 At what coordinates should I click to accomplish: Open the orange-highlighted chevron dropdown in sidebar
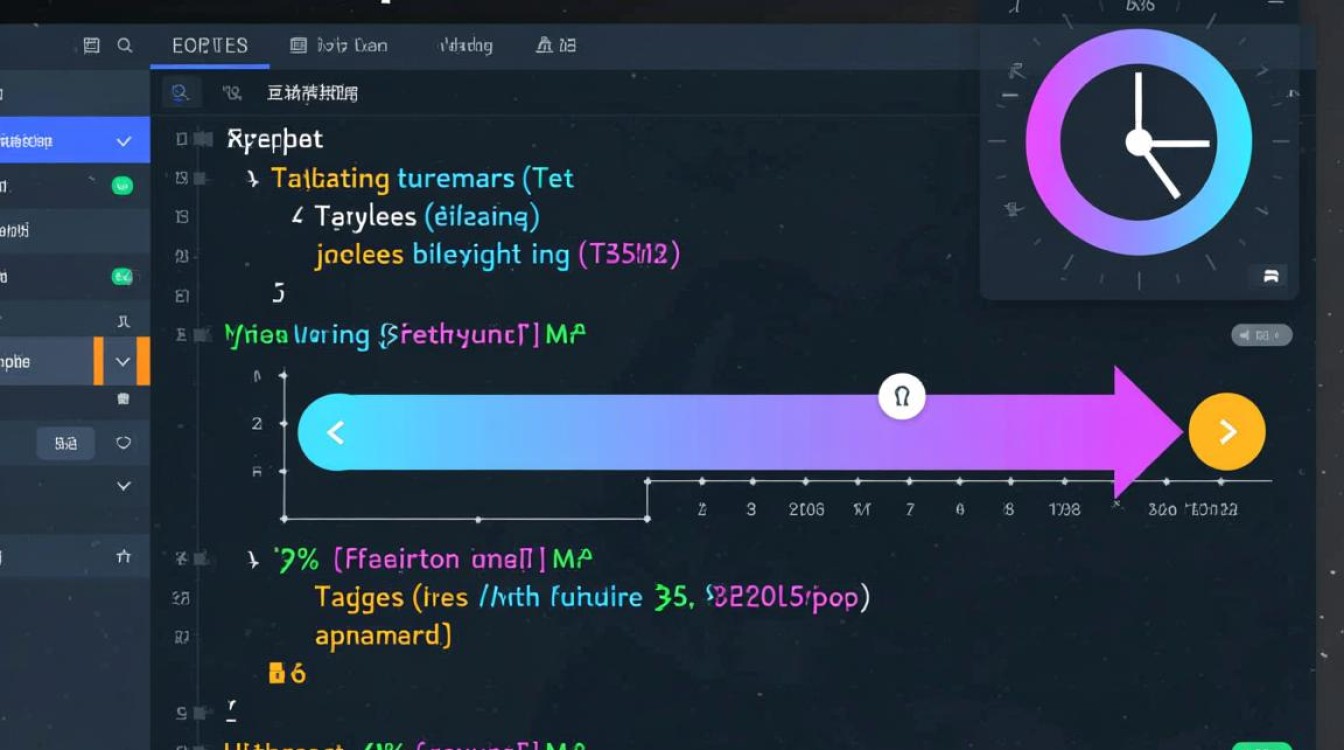tap(123, 362)
